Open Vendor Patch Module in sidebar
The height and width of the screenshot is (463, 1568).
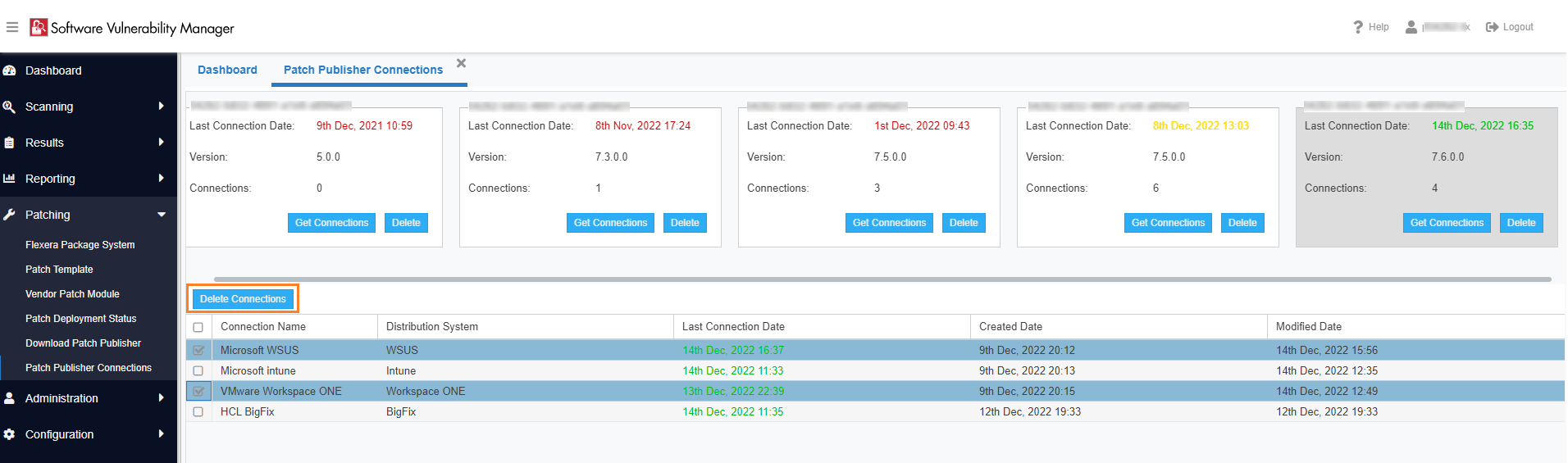72,294
